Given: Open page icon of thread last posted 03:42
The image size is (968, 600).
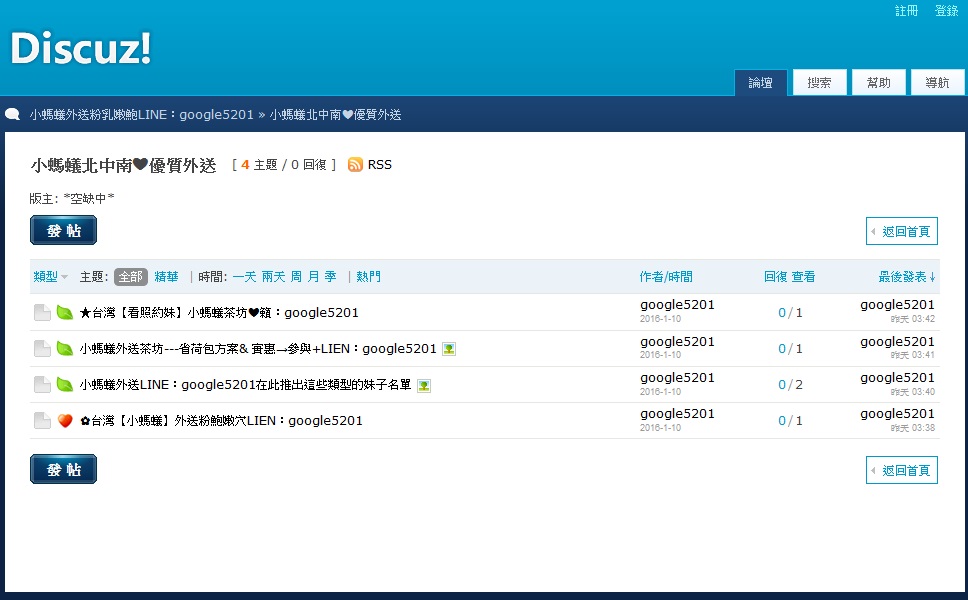Looking at the screenshot, I should [x=42, y=312].
